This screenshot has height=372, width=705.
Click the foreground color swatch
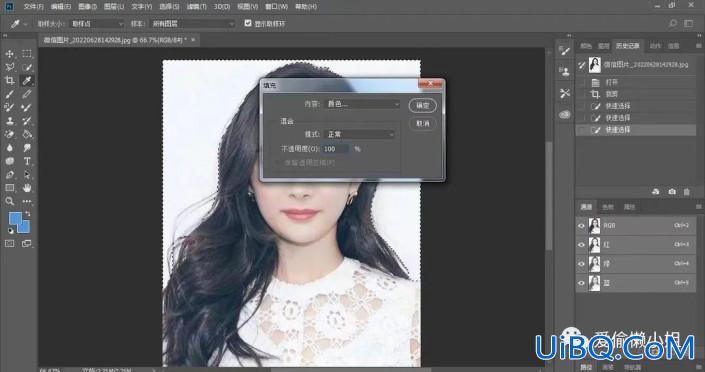coord(16,219)
